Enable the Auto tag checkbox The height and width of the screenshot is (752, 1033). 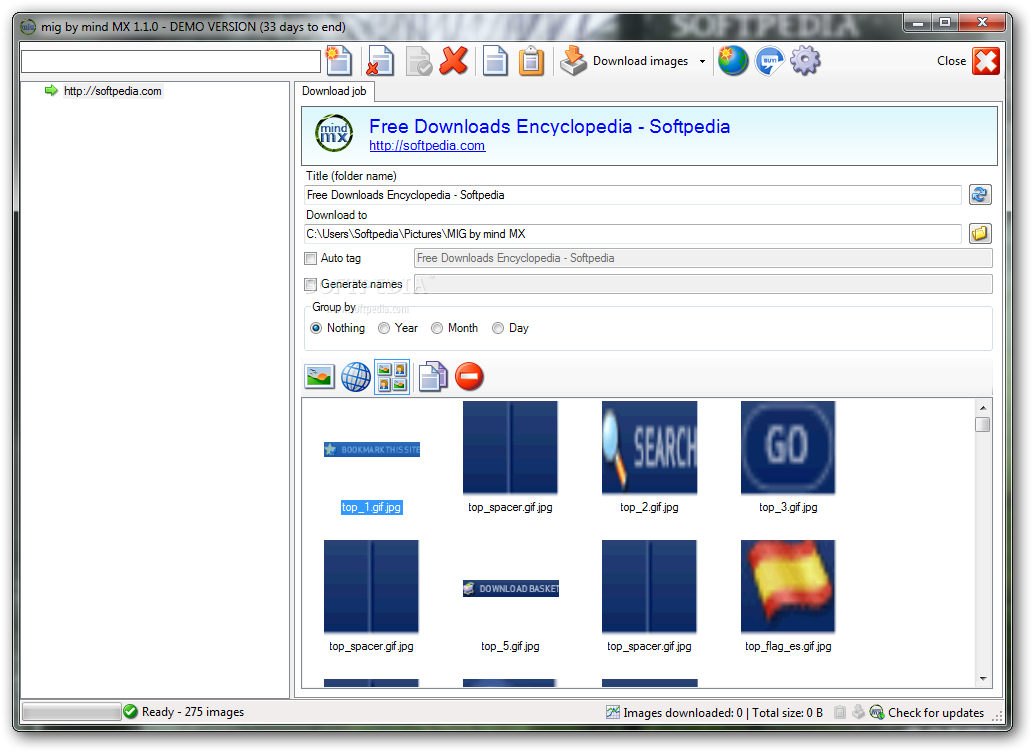point(310,258)
